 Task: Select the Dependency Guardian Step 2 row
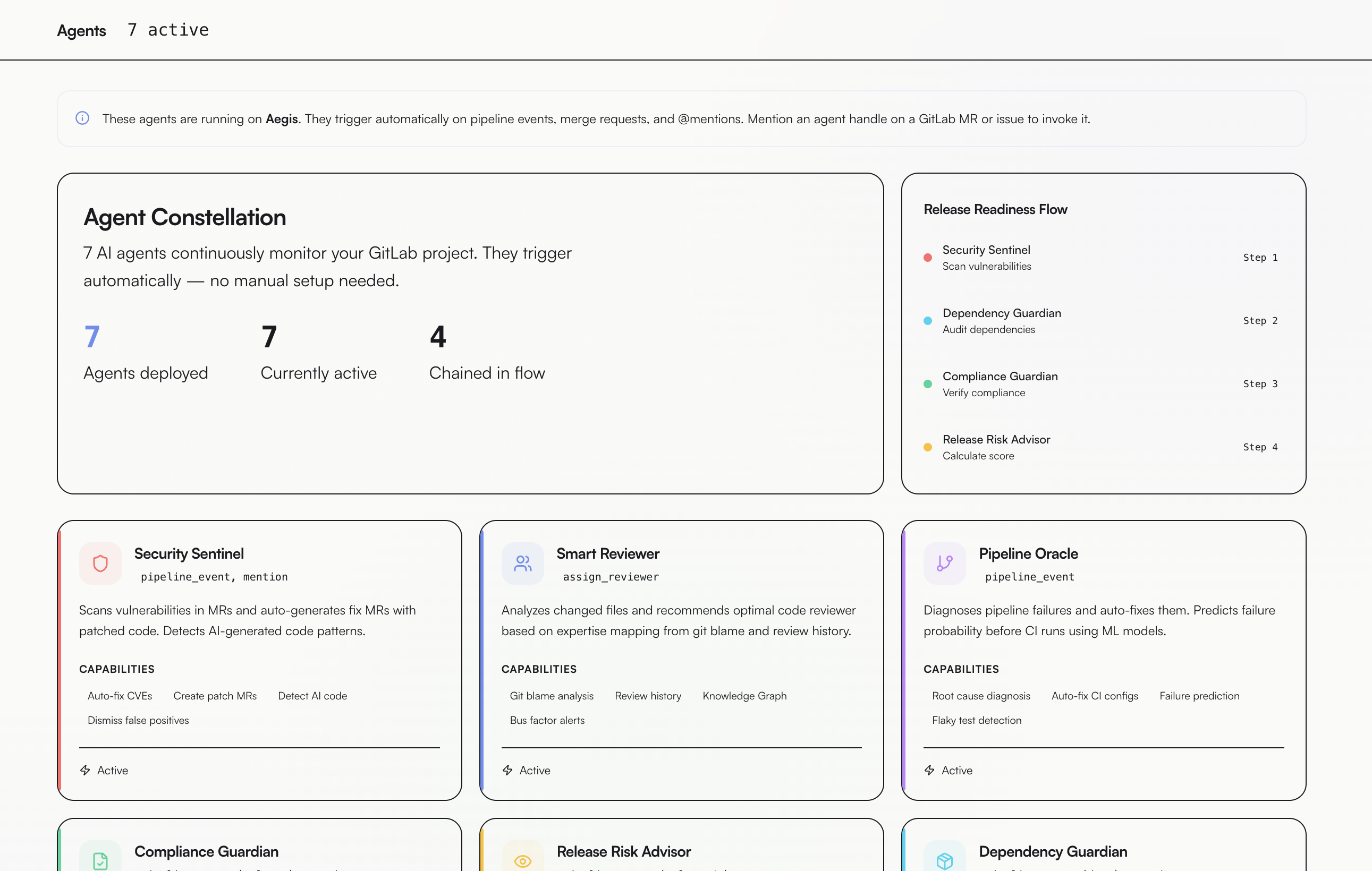[x=1001, y=321]
